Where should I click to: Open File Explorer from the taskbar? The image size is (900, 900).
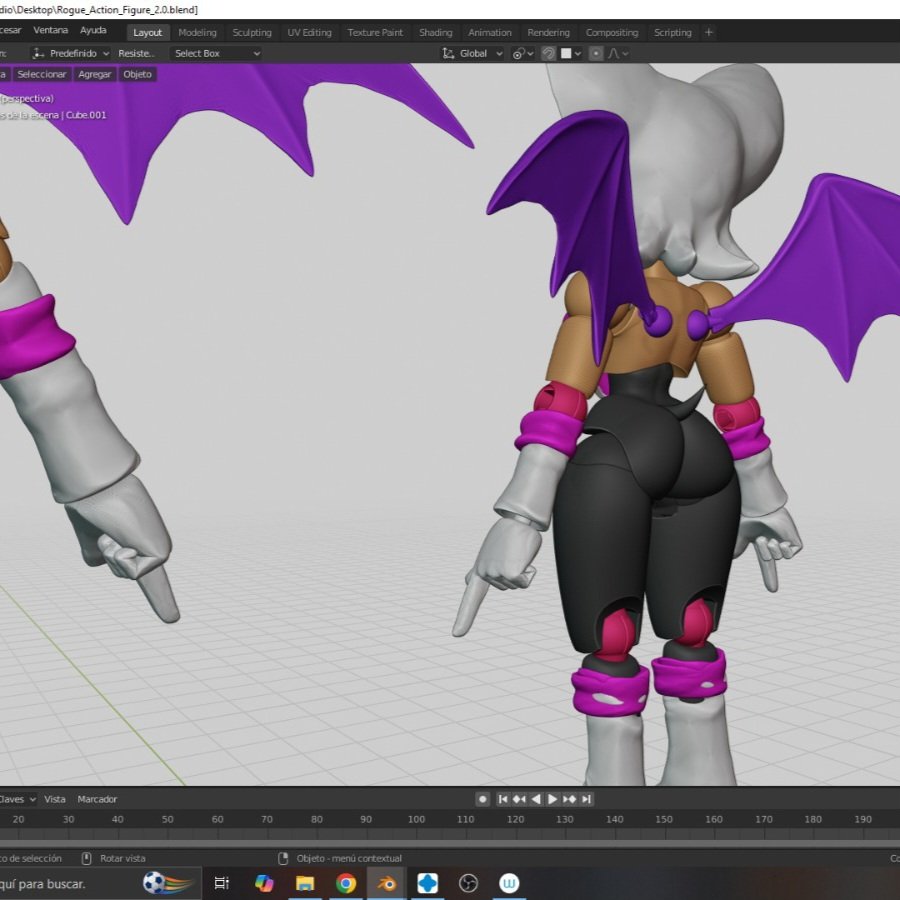tap(305, 883)
